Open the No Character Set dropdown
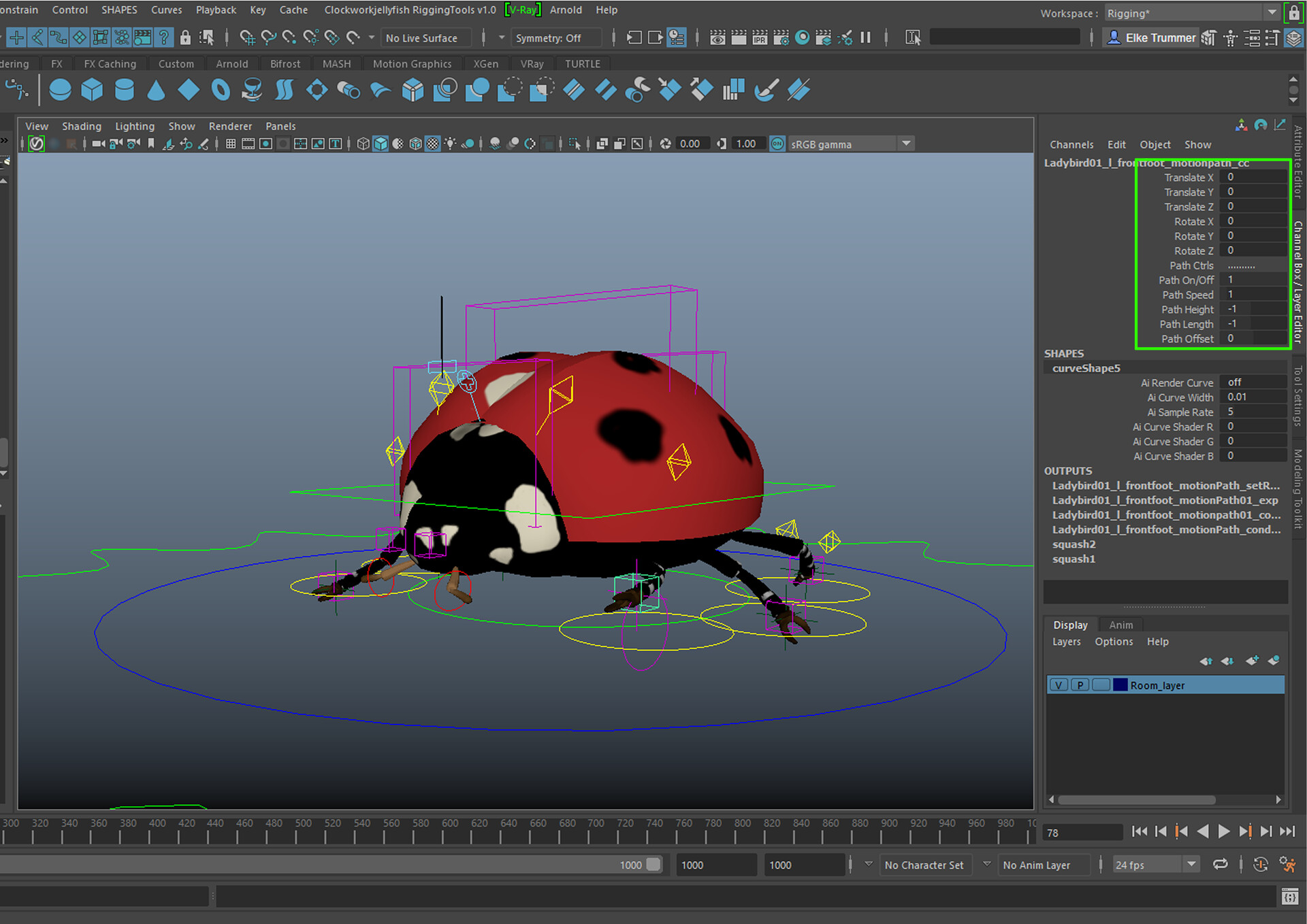The image size is (1307, 924). tap(926, 864)
